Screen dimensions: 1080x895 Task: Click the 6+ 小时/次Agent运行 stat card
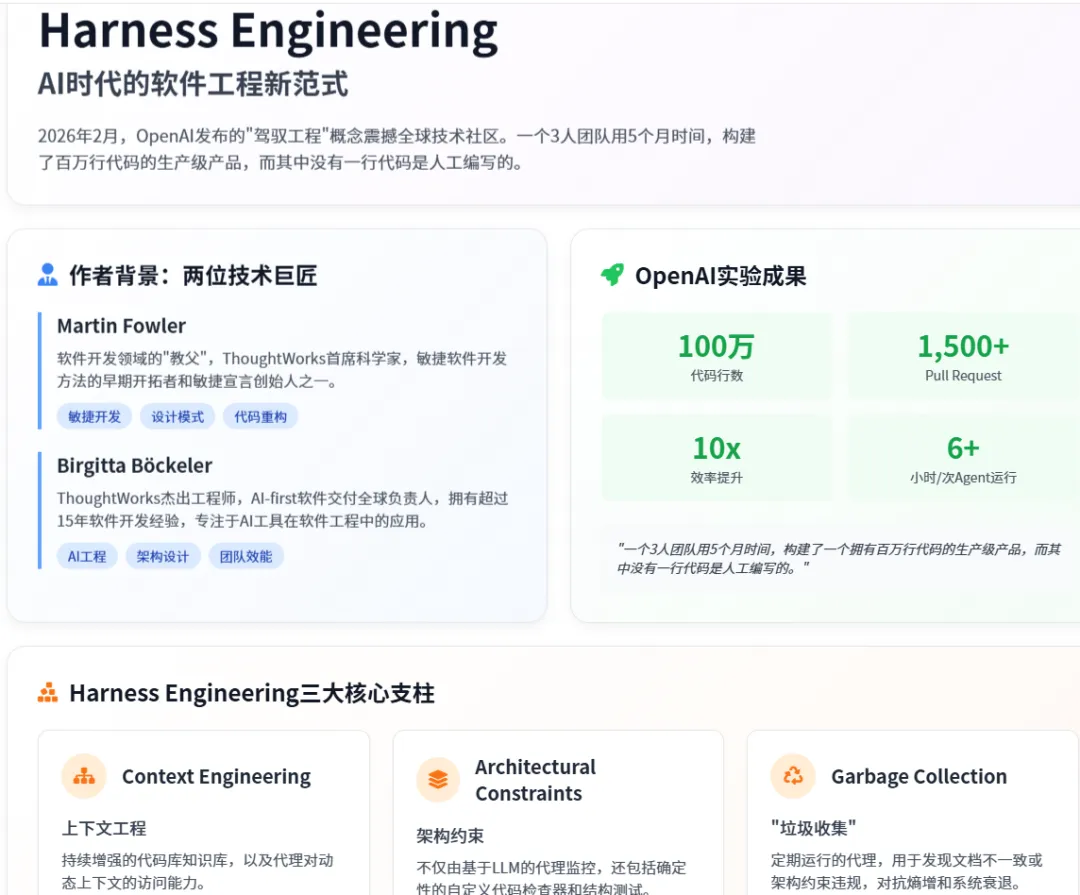click(x=964, y=458)
